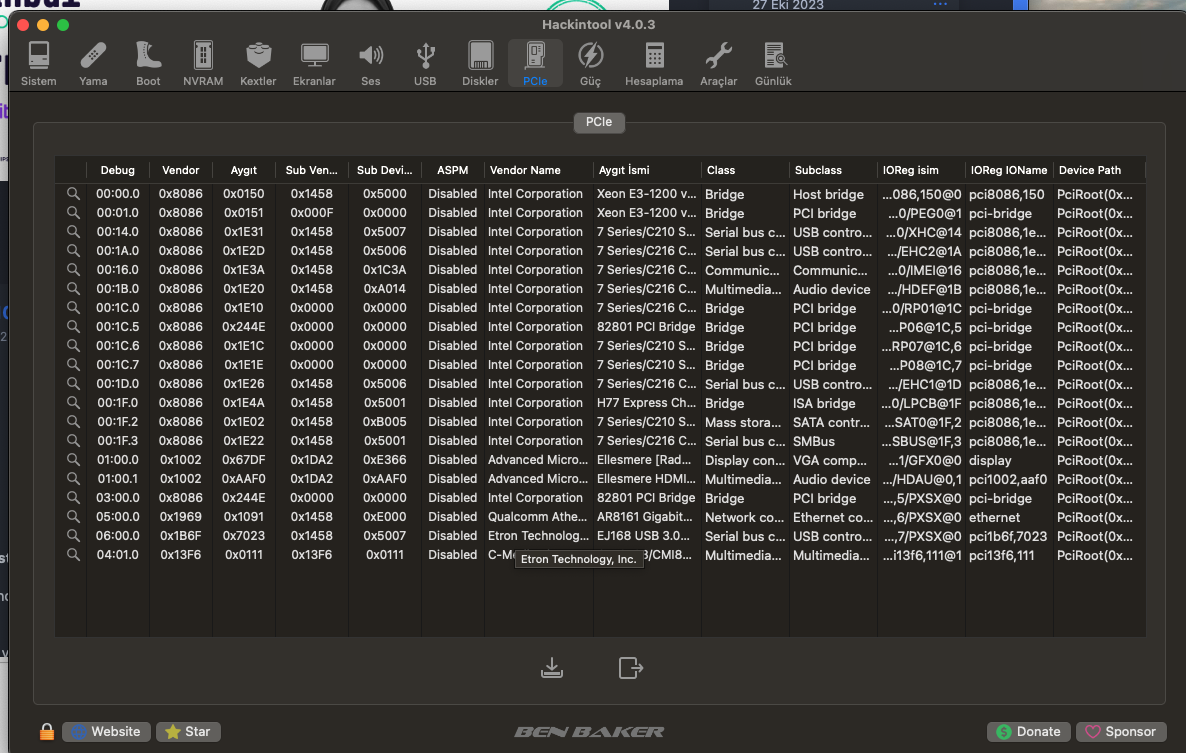Viewport: 1186px width, 753px height.
Task: Open the Sistem toolbar section
Action: pyautogui.click(x=39, y=63)
